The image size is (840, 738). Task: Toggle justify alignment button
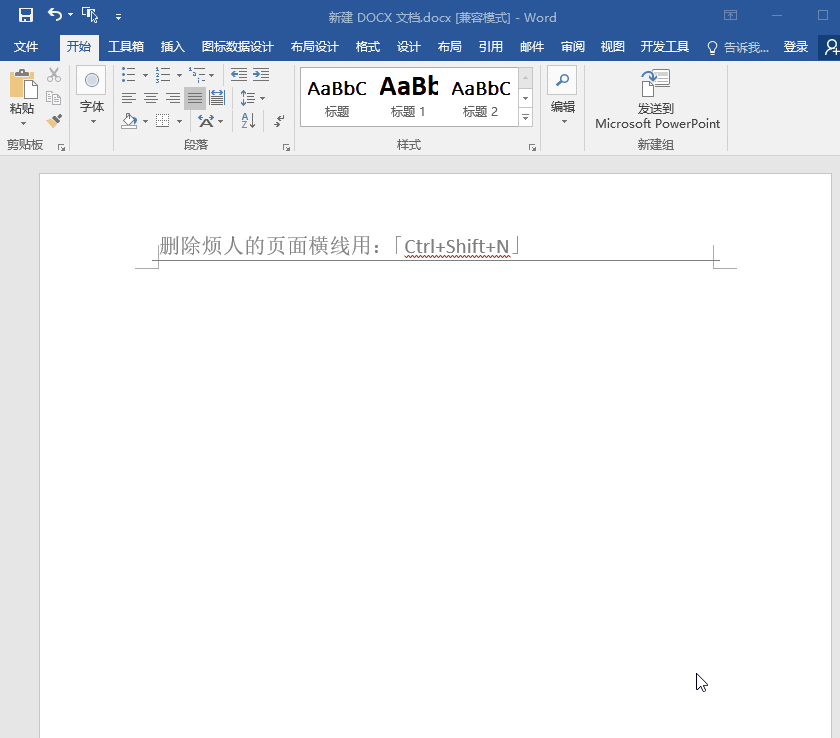195,98
